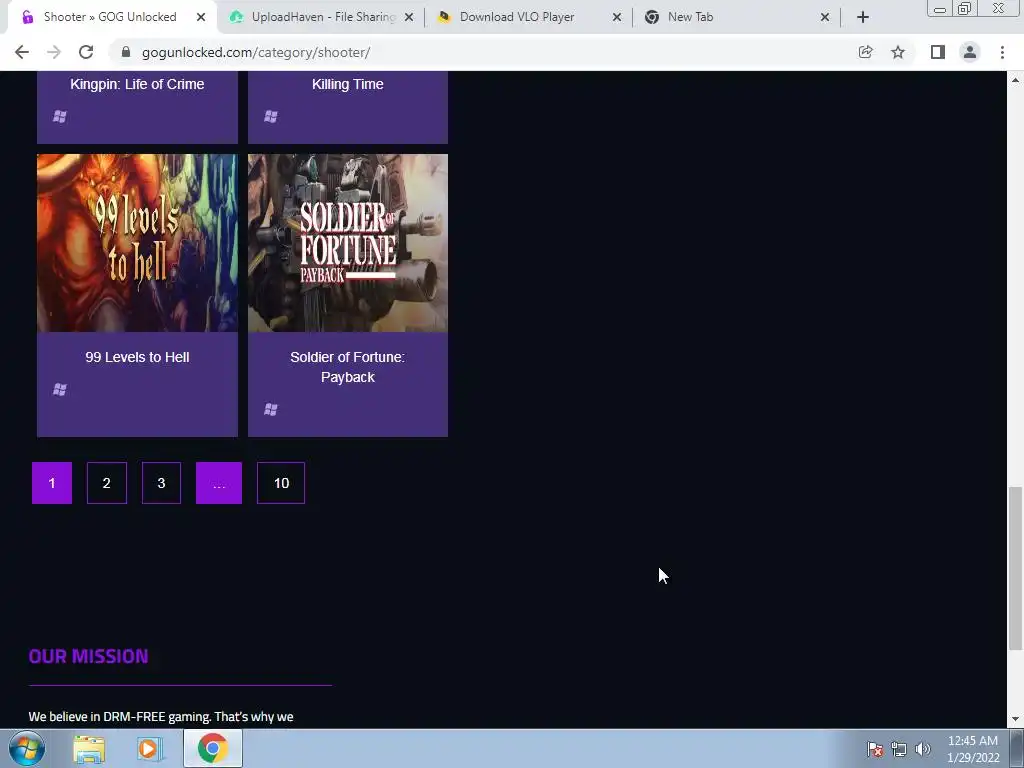Open Chrome three-dot menu
This screenshot has height=768, width=1024.
(1002, 52)
